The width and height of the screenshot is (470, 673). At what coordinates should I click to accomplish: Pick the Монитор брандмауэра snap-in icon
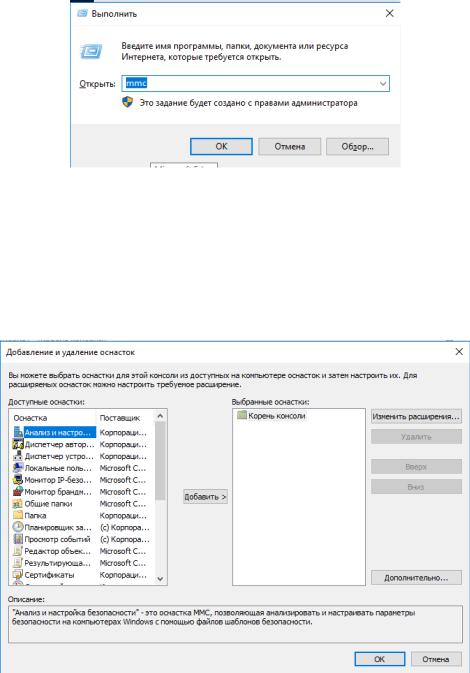click(x=18, y=491)
